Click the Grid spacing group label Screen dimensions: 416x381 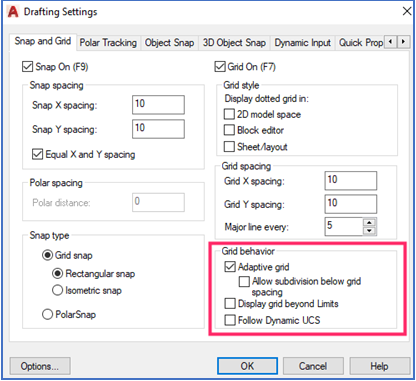[246, 166]
